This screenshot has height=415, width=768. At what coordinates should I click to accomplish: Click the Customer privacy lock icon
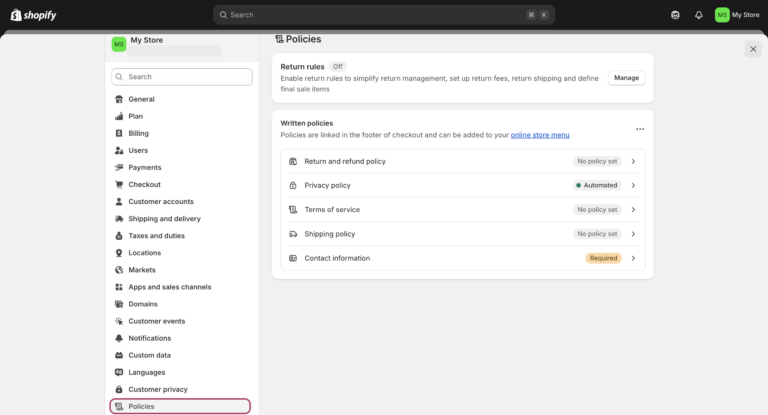[119, 389]
